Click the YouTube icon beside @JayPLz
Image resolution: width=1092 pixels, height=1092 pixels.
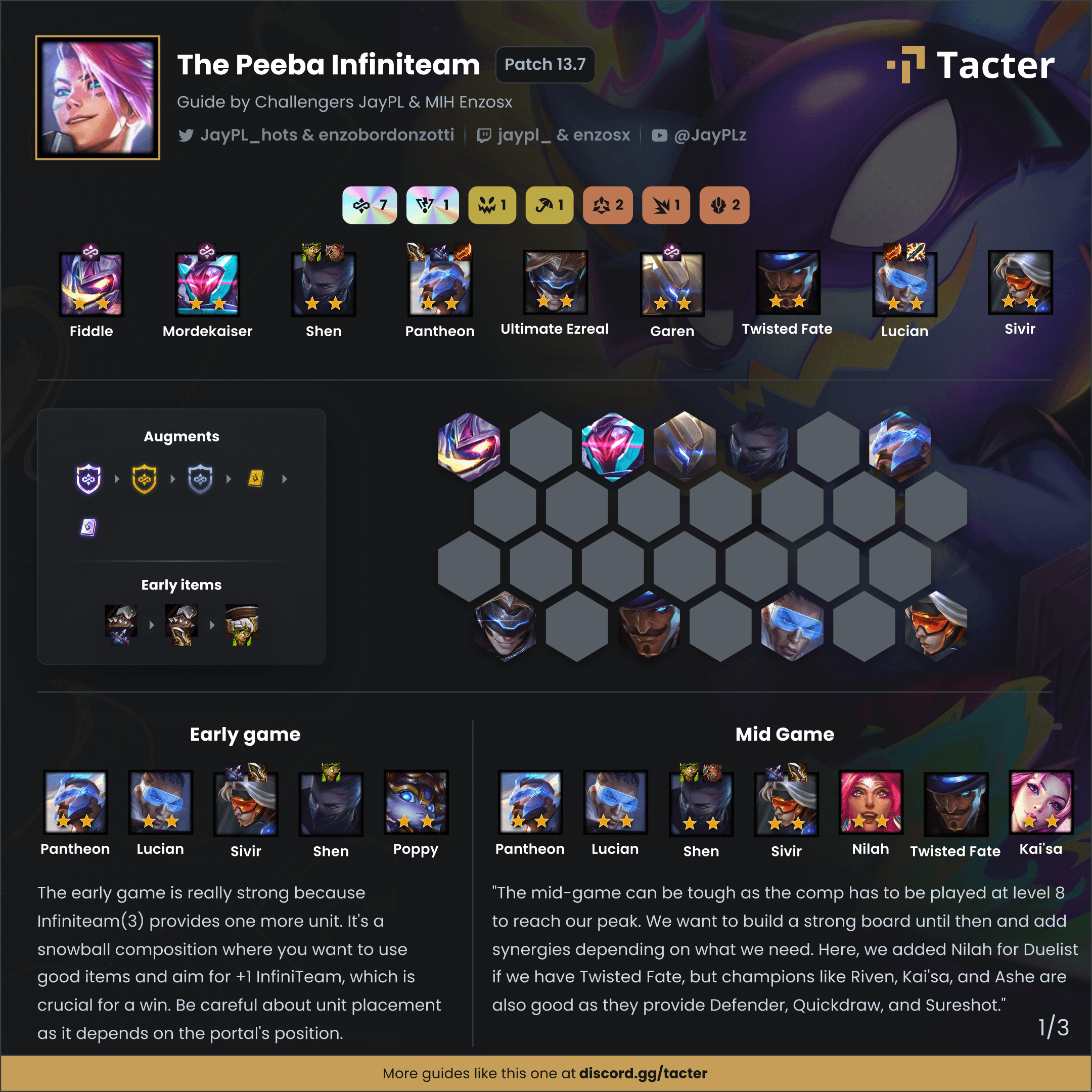[659, 135]
